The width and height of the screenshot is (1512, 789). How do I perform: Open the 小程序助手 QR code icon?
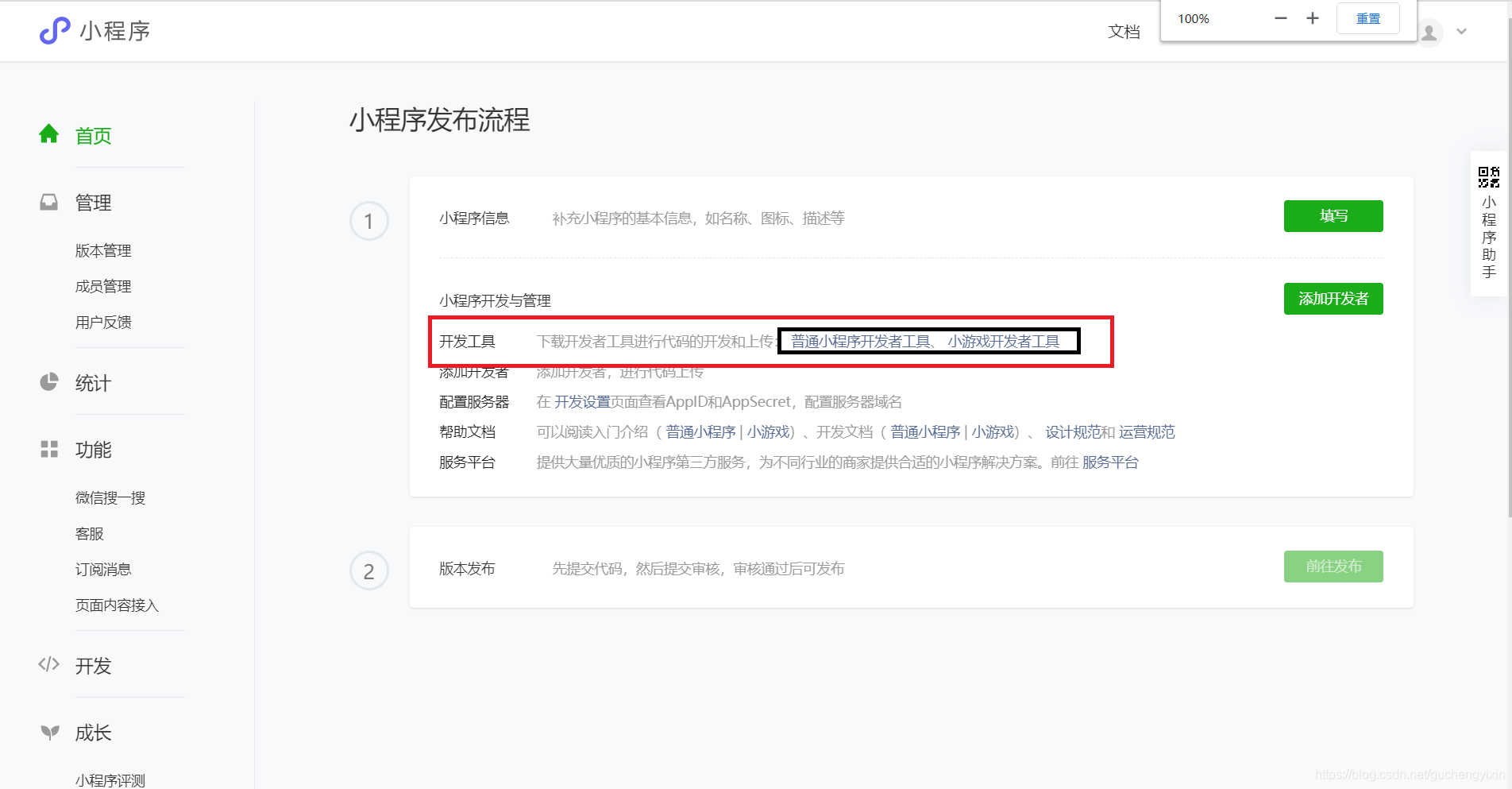pos(1489,177)
